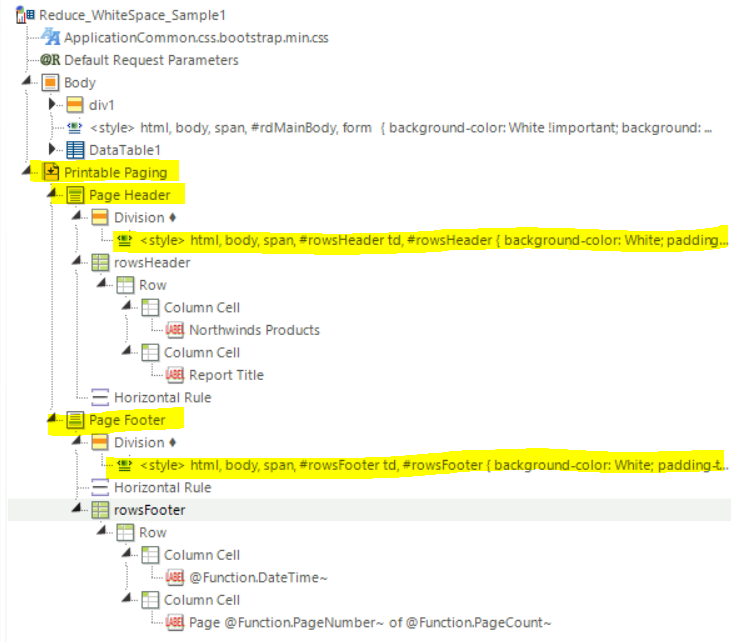Click the Default Request Parameters @R icon

(50, 60)
